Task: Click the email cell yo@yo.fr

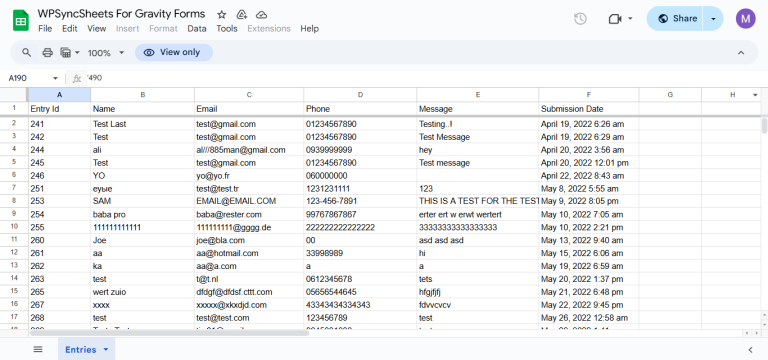Action: click(x=249, y=175)
